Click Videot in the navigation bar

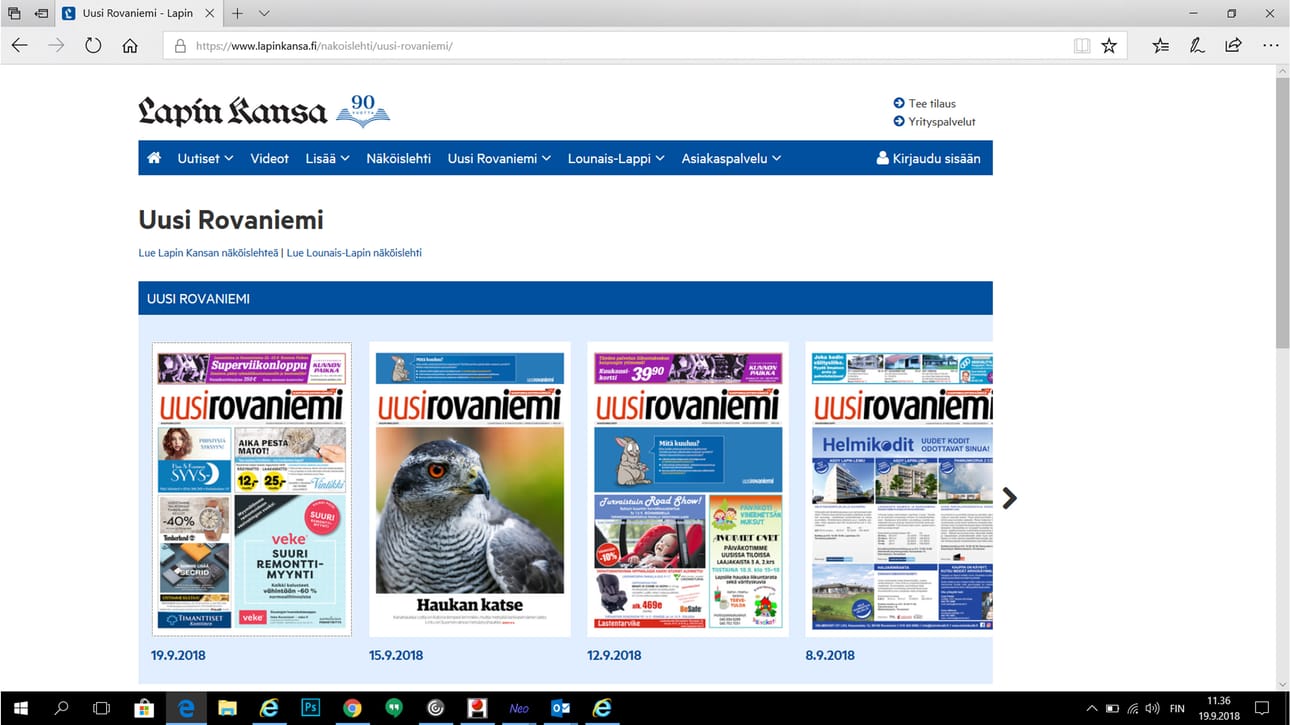269,157
